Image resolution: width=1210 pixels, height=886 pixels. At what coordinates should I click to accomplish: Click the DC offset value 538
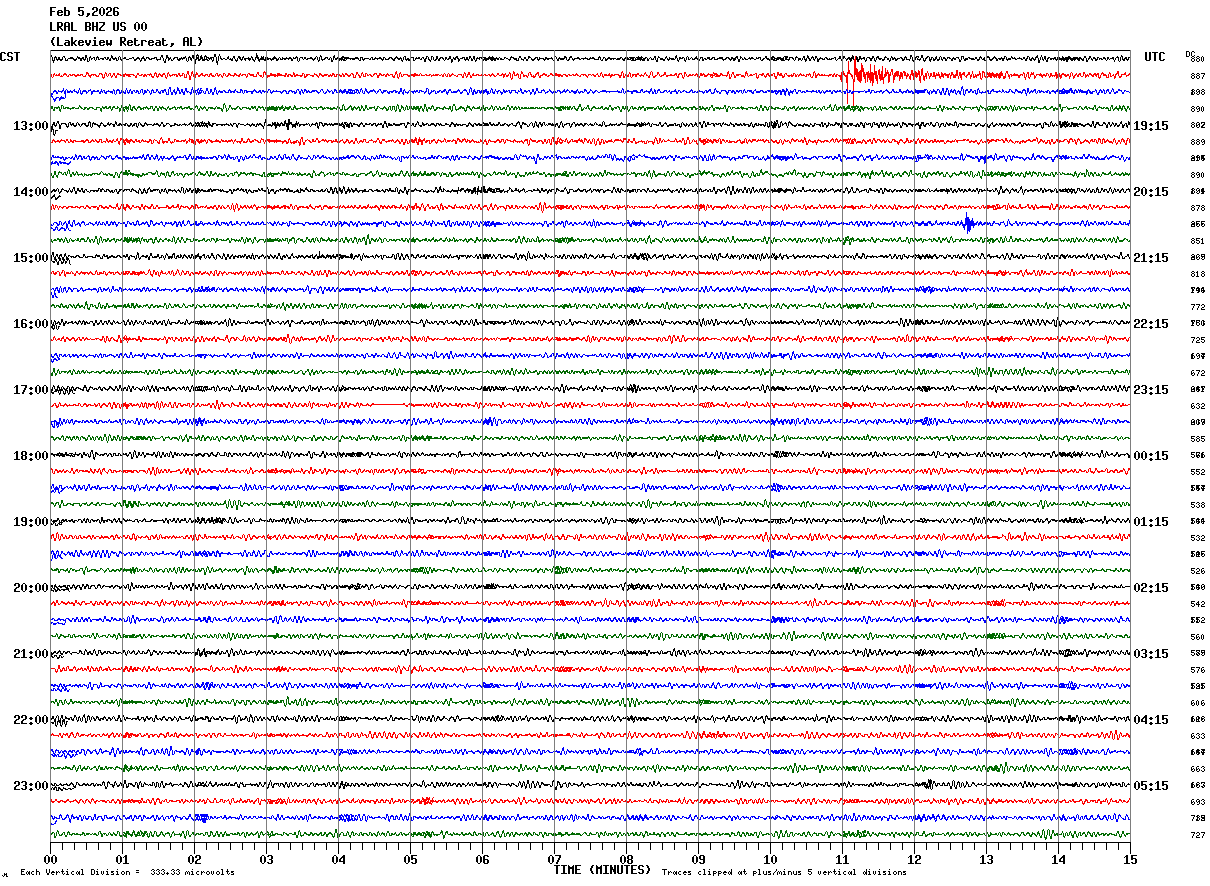(1197, 505)
